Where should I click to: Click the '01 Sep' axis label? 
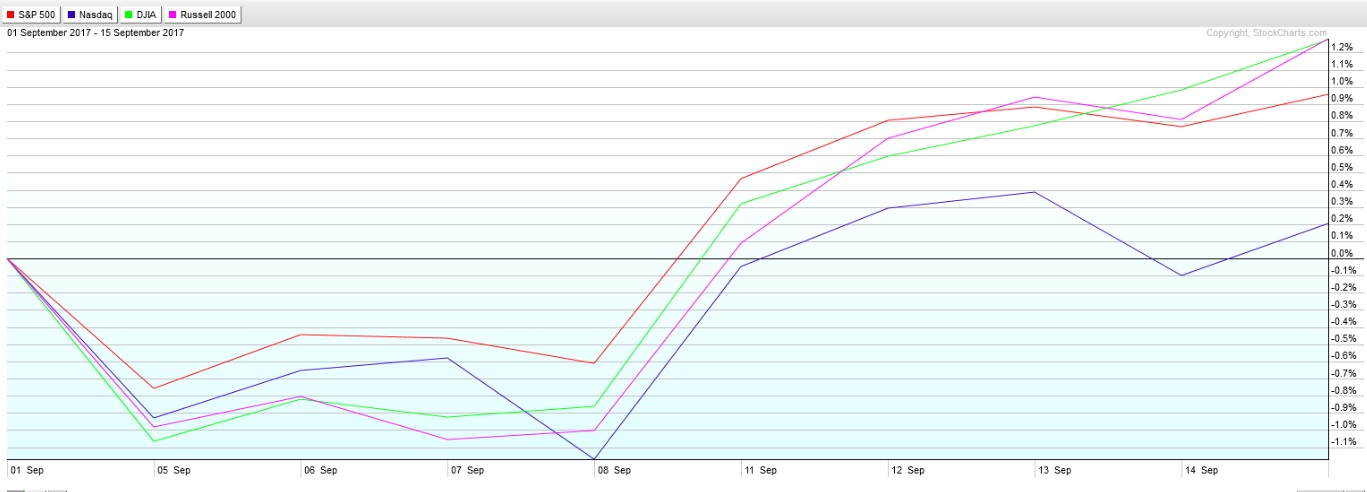click(x=25, y=469)
